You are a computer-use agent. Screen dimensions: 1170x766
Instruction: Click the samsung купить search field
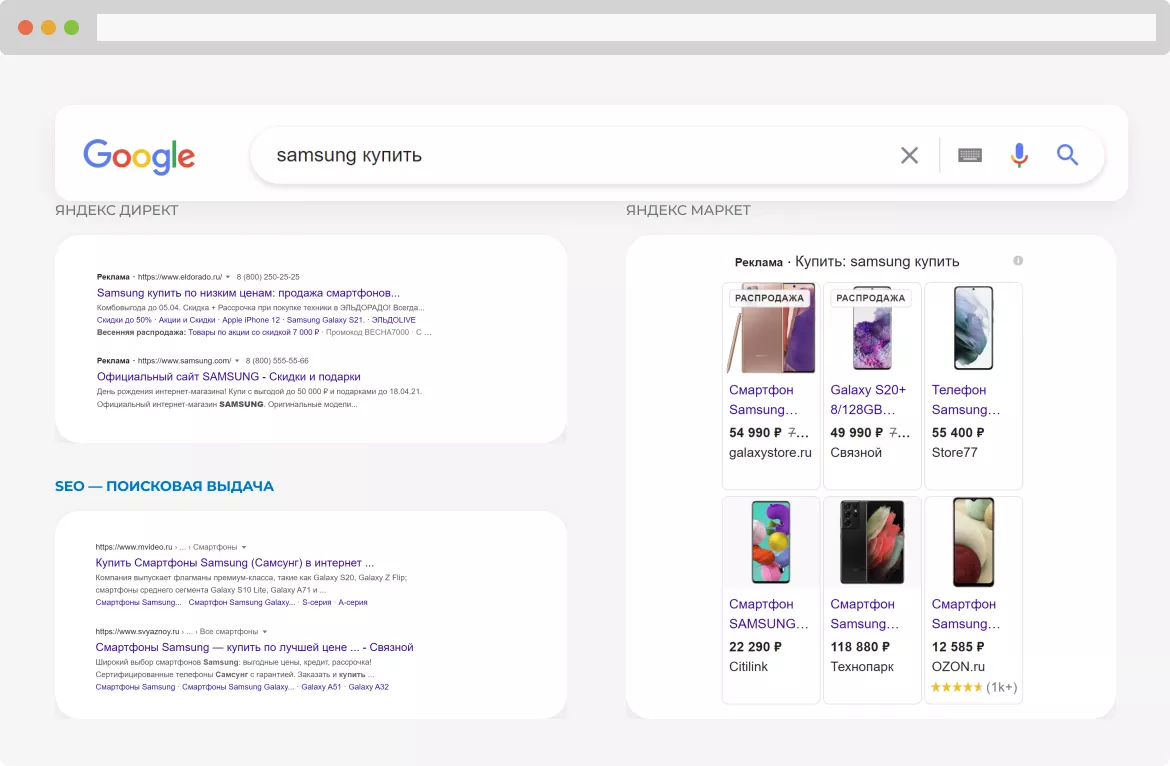pos(570,155)
